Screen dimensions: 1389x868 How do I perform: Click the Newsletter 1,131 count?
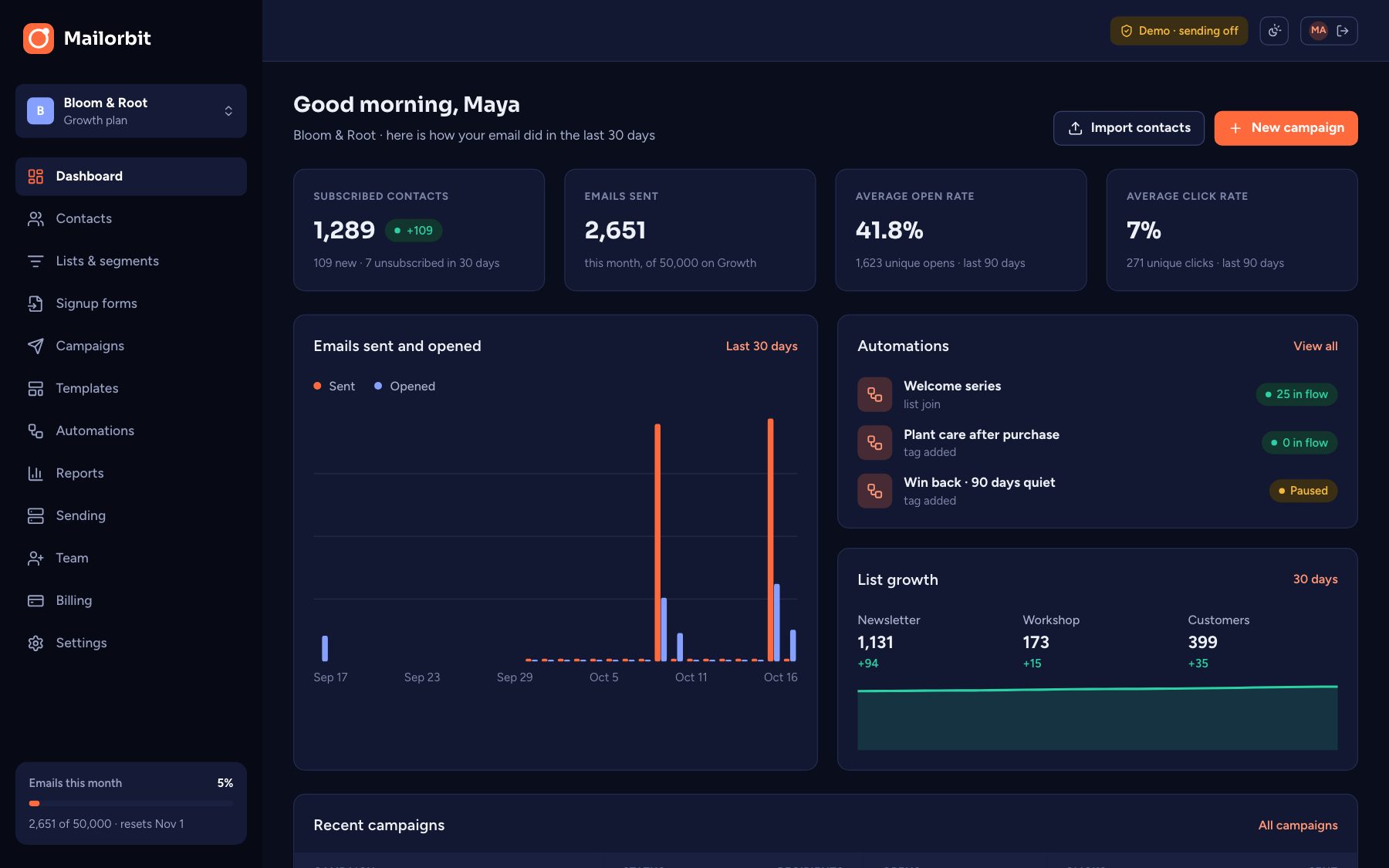coord(875,643)
